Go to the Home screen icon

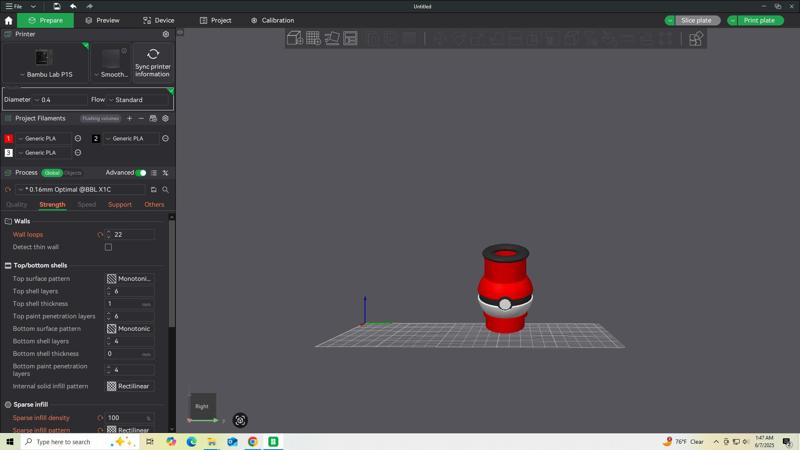8,20
